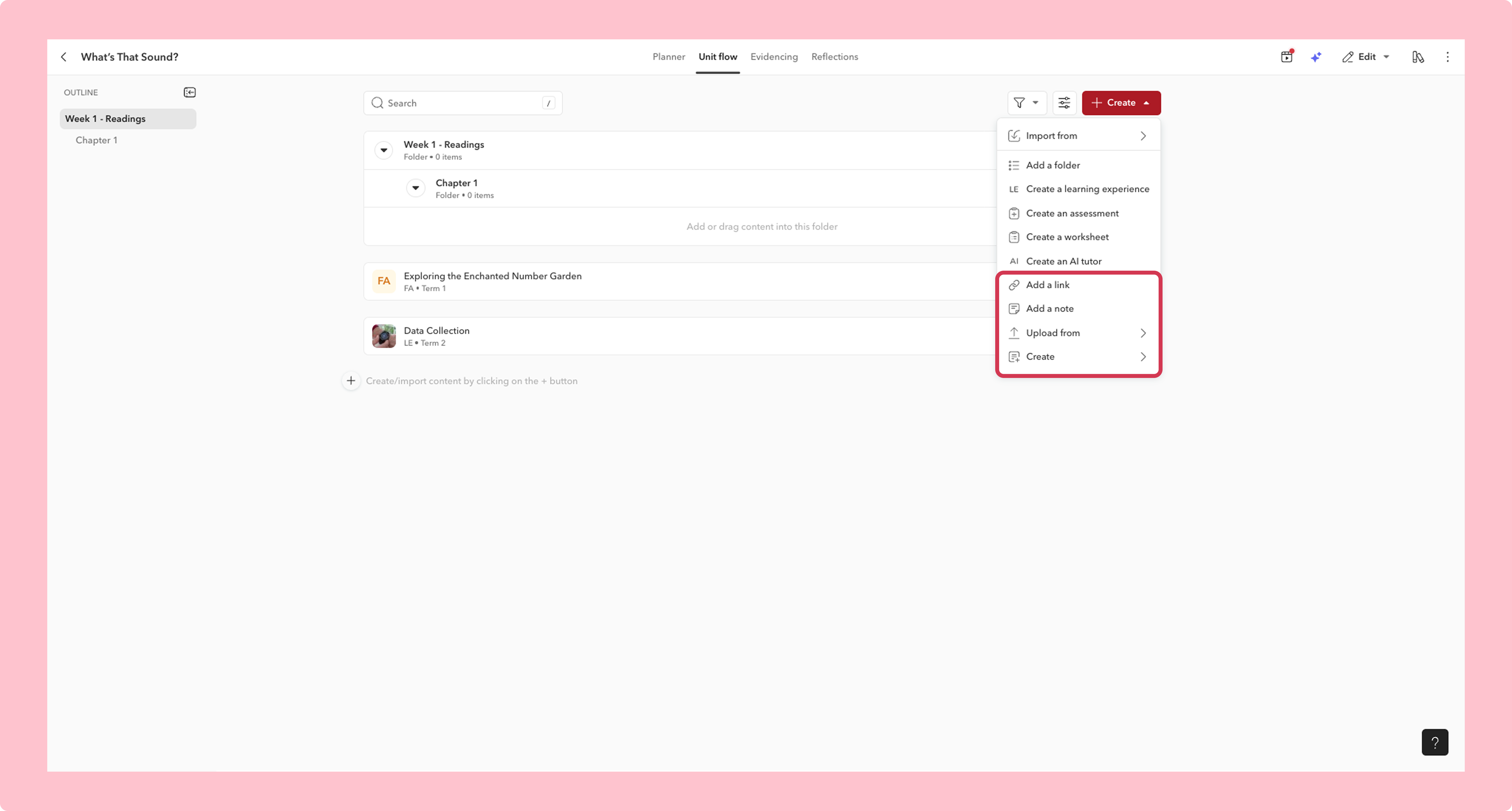
Task: Click the Add or drag content placeholder
Action: point(762,227)
